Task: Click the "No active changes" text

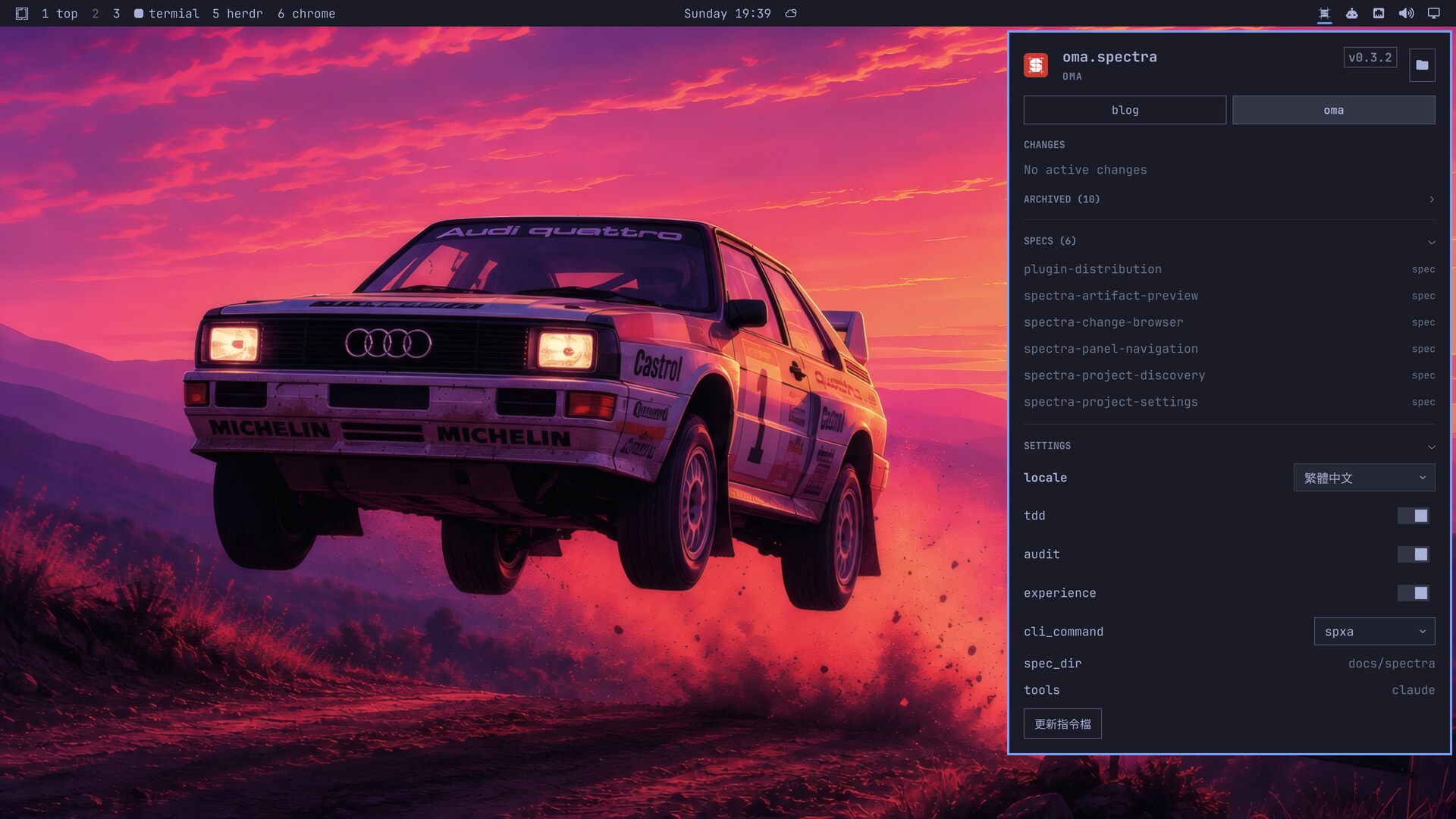Action: [x=1085, y=170]
